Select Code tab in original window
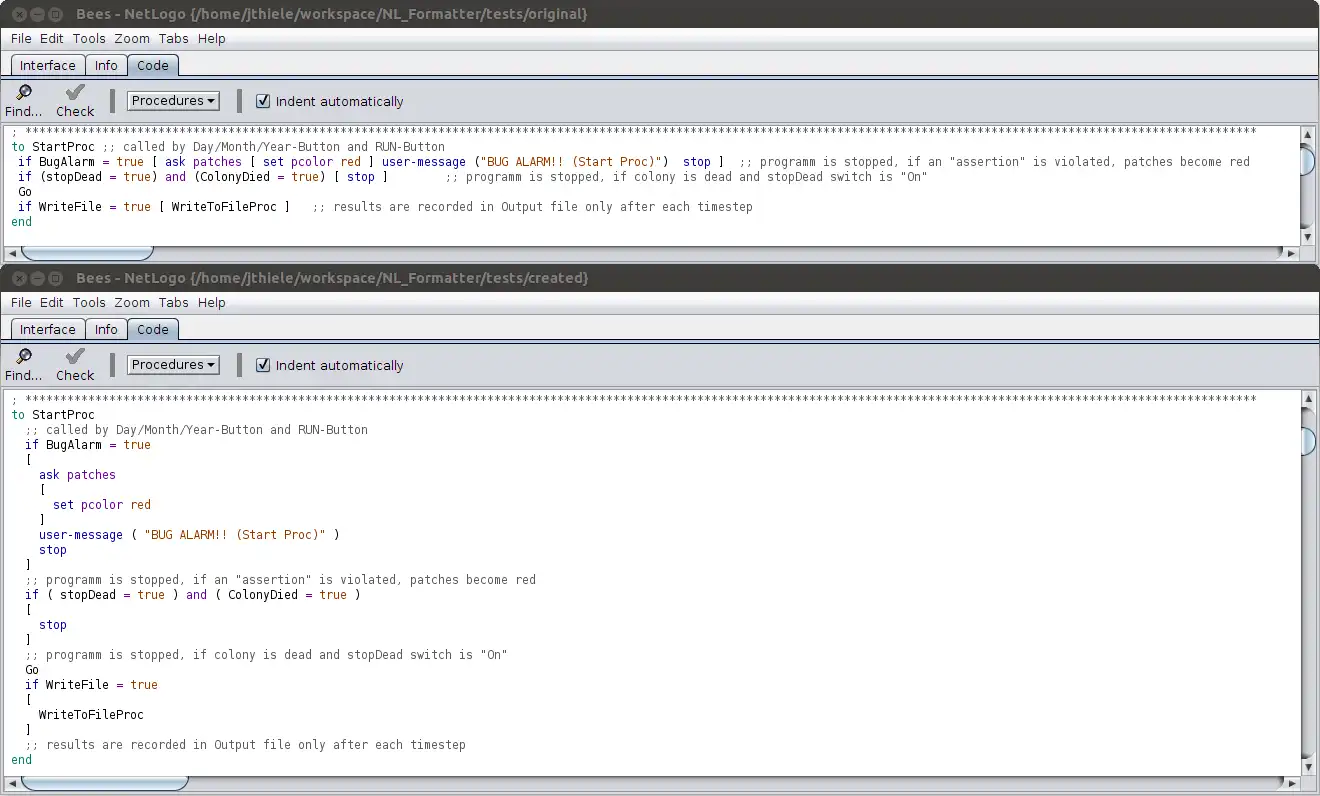Viewport: 1320px width, 796px height. pos(153,65)
